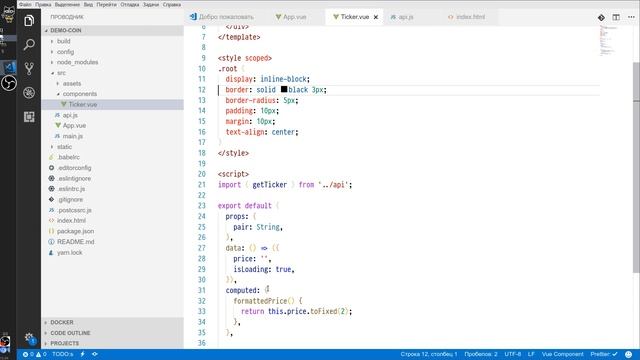Expand the PROJECTS panel section
This screenshot has width=640, height=360.
(112, 344)
